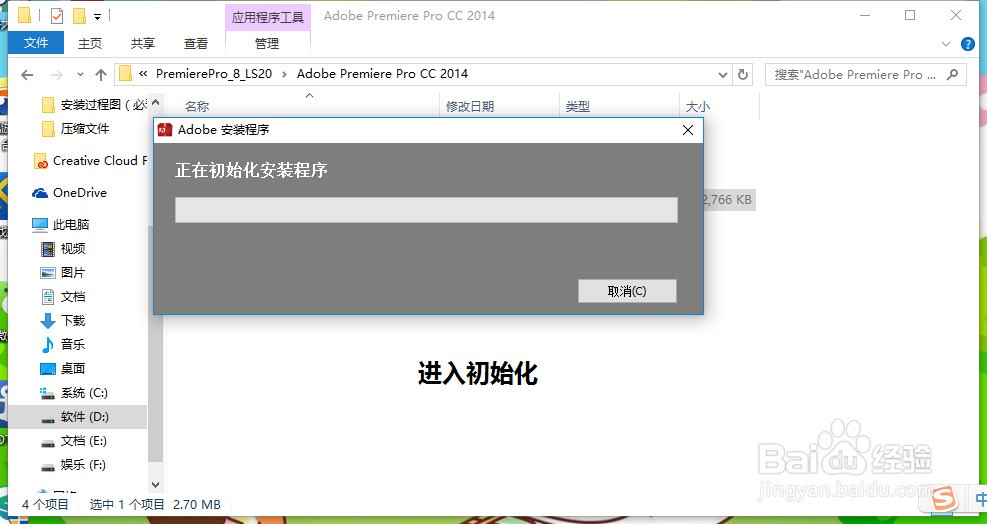Click the new folder quick access icon
Image resolution: width=987 pixels, height=524 pixels.
click(79, 16)
